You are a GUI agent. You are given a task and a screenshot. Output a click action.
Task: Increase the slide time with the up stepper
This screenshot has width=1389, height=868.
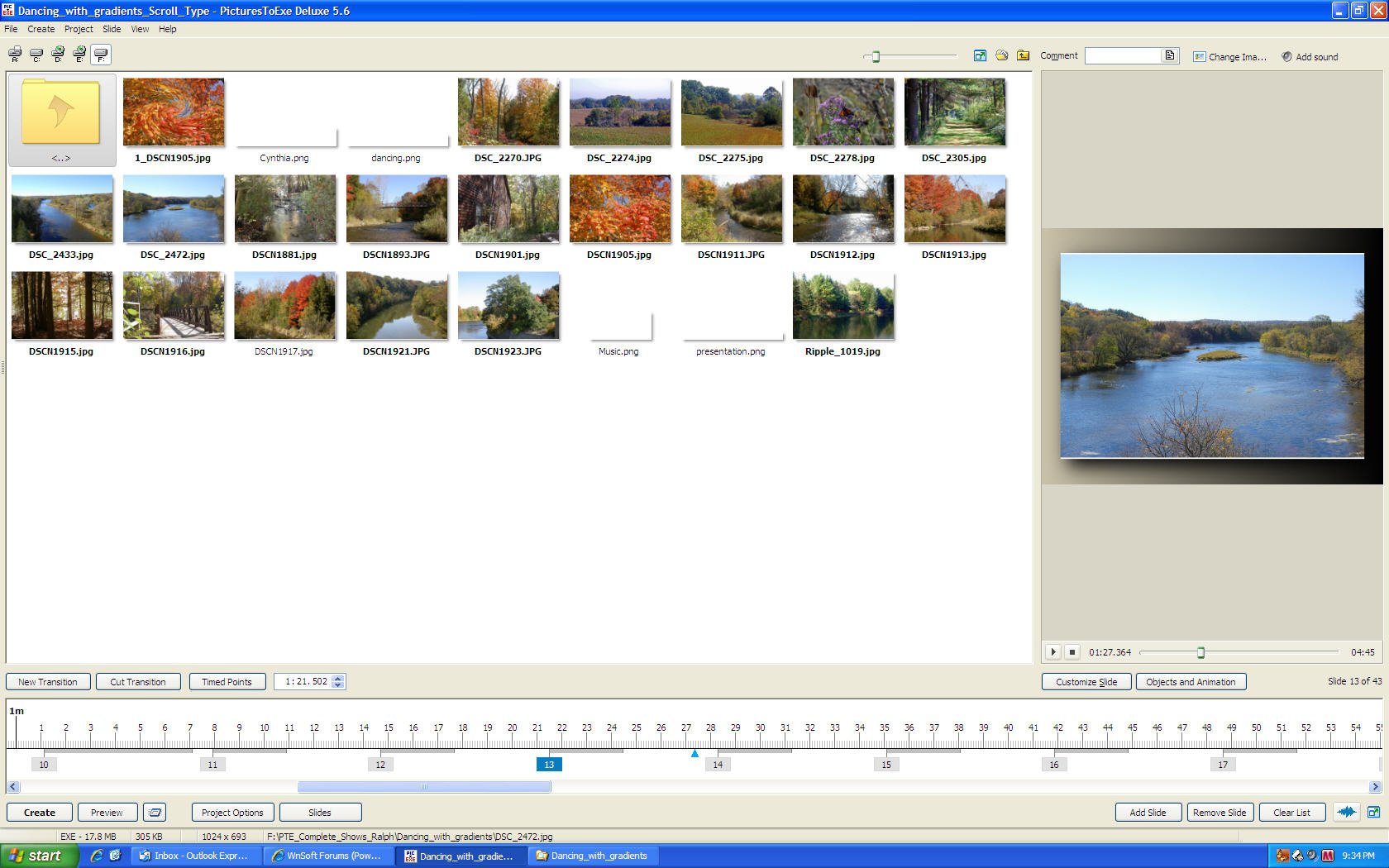point(337,678)
